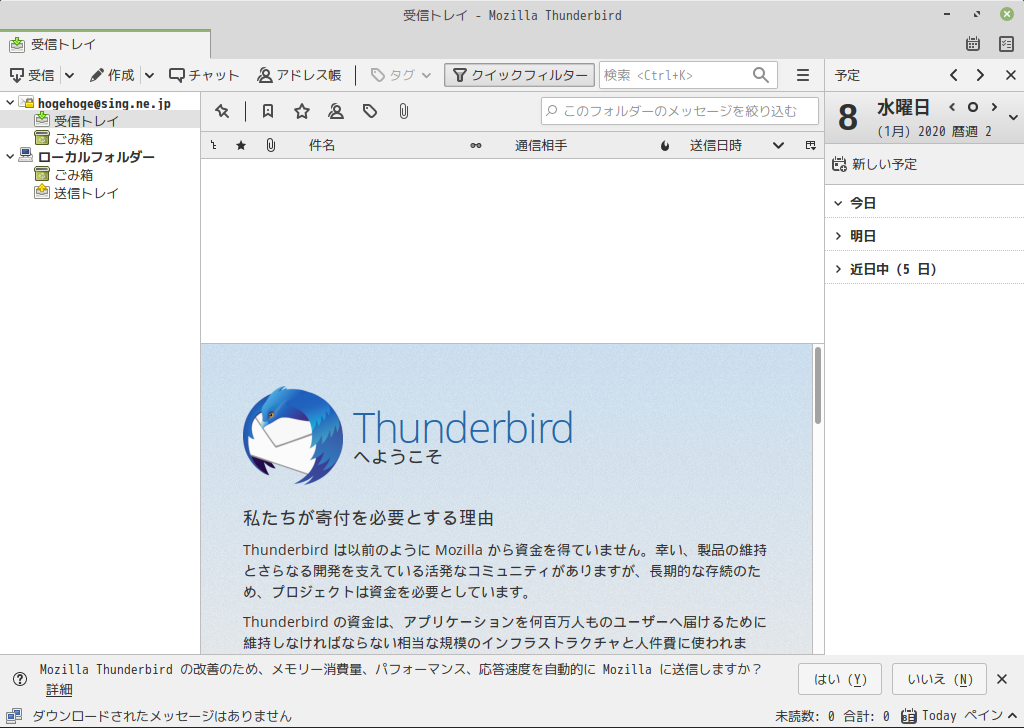
Task: Jump to today circle icon
Action: click(x=973, y=107)
